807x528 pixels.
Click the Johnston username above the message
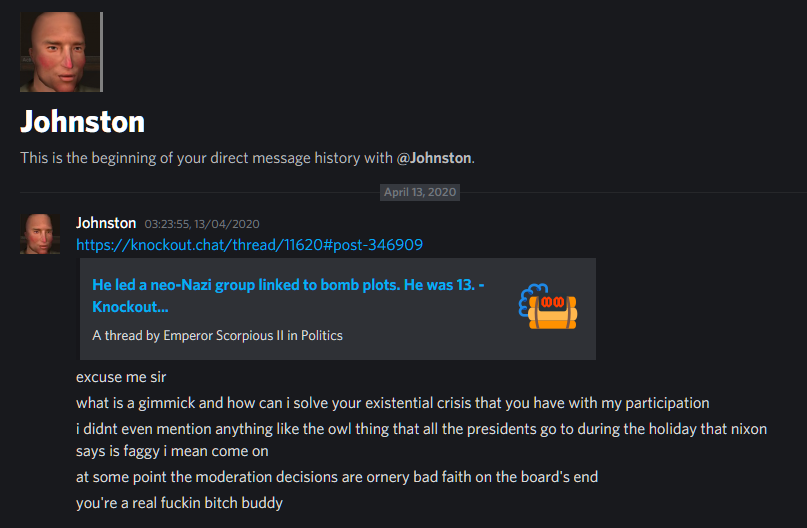106,223
